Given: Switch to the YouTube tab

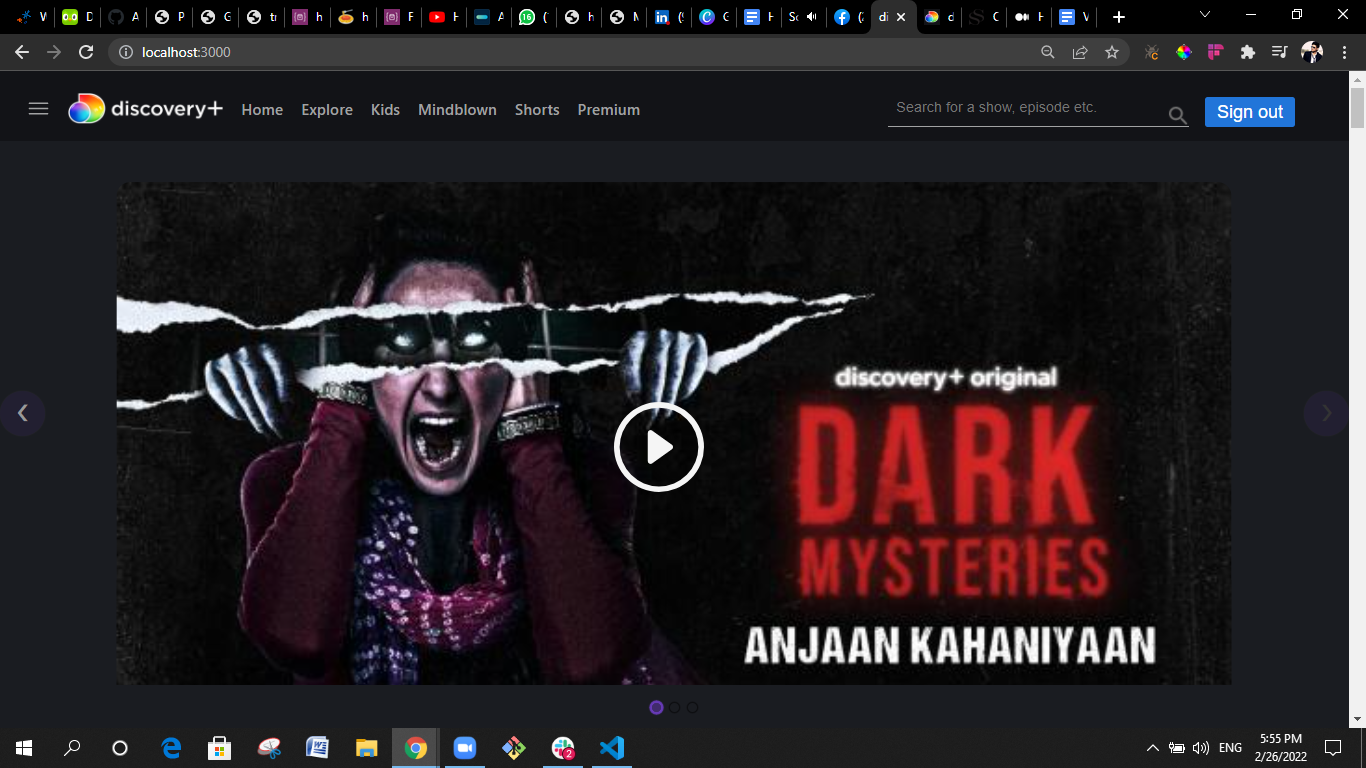Looking at the screenshot, I should [444, 17].
